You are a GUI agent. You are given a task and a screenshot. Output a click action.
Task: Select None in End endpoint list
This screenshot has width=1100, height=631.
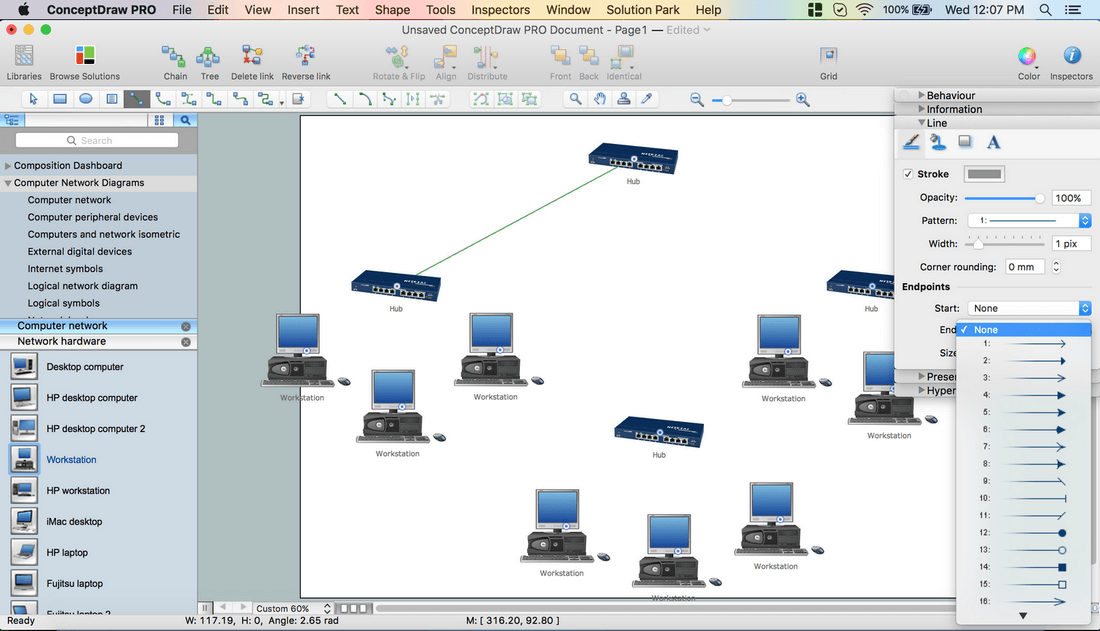point(1024,329)
